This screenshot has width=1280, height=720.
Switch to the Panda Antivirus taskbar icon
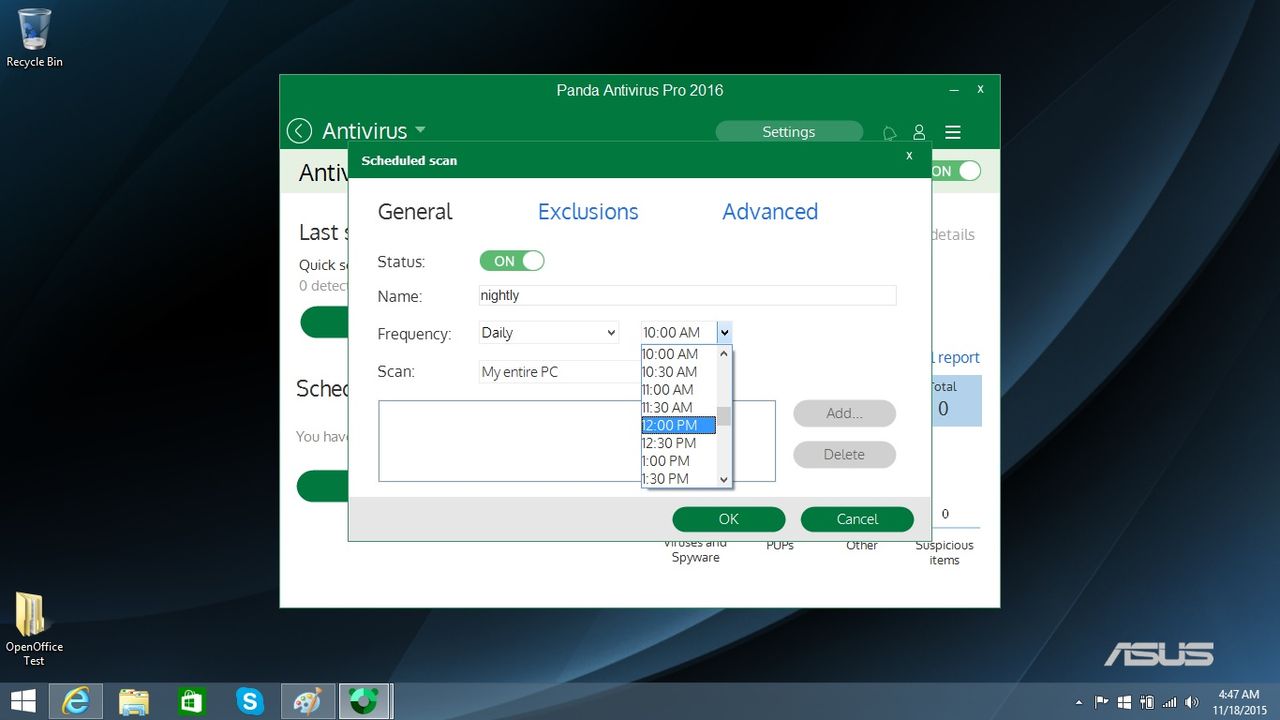point(365,701)
